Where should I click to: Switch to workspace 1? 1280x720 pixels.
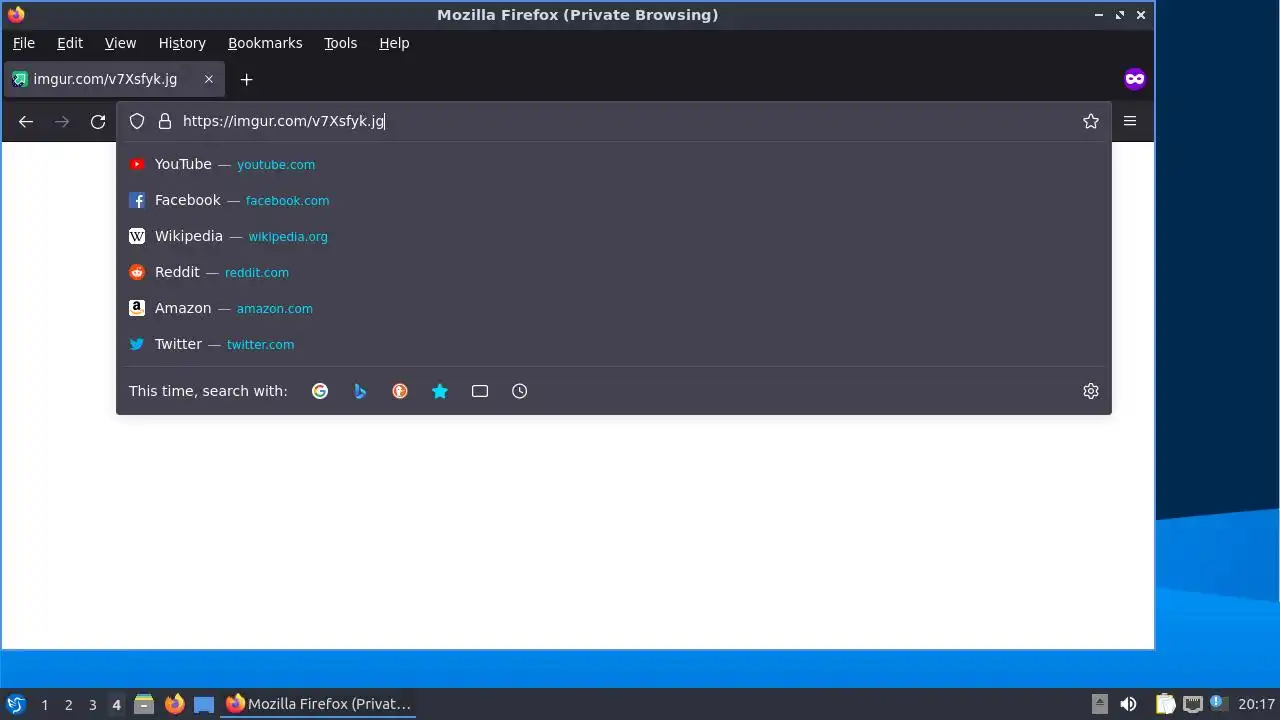coord(45,705)
